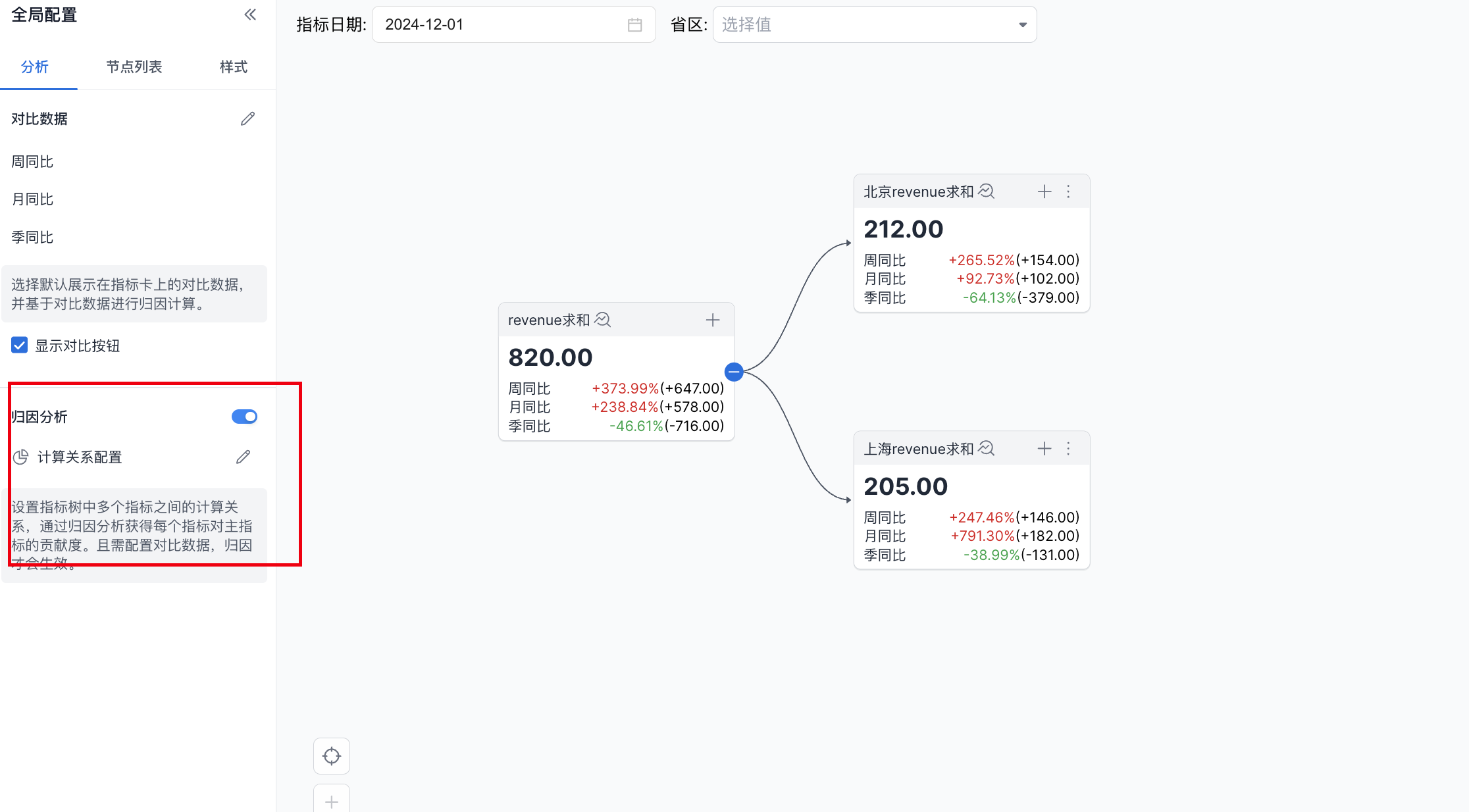Collapse revenue求和 child nodes via minus button
The height and width of the screenshot is (812, 1469).
click(x=734, y=372)
